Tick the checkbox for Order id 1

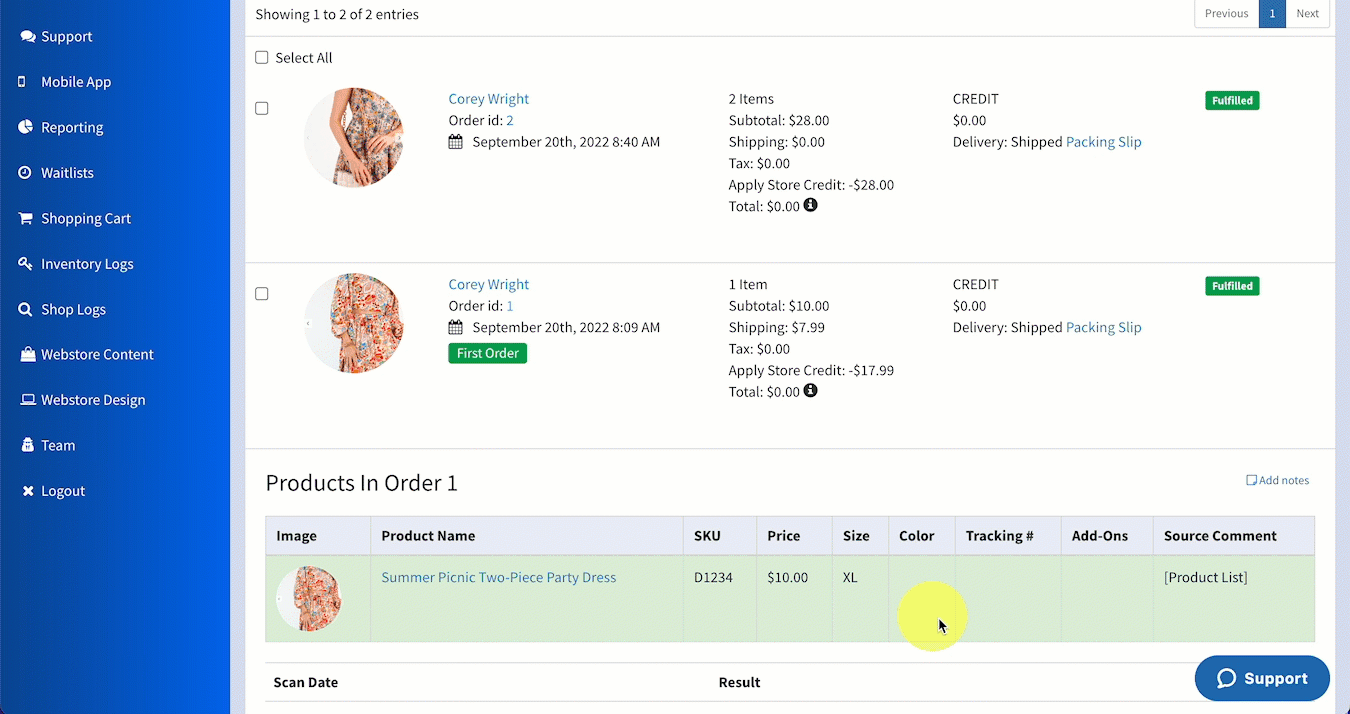262,294
